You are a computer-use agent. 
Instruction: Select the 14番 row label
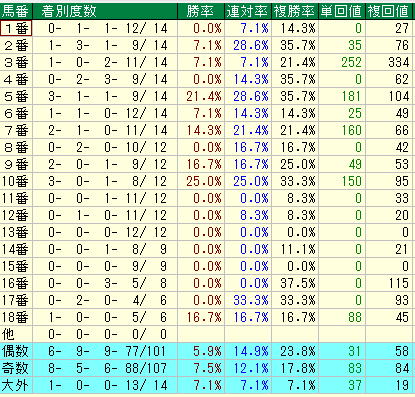(x=16, y=249)
